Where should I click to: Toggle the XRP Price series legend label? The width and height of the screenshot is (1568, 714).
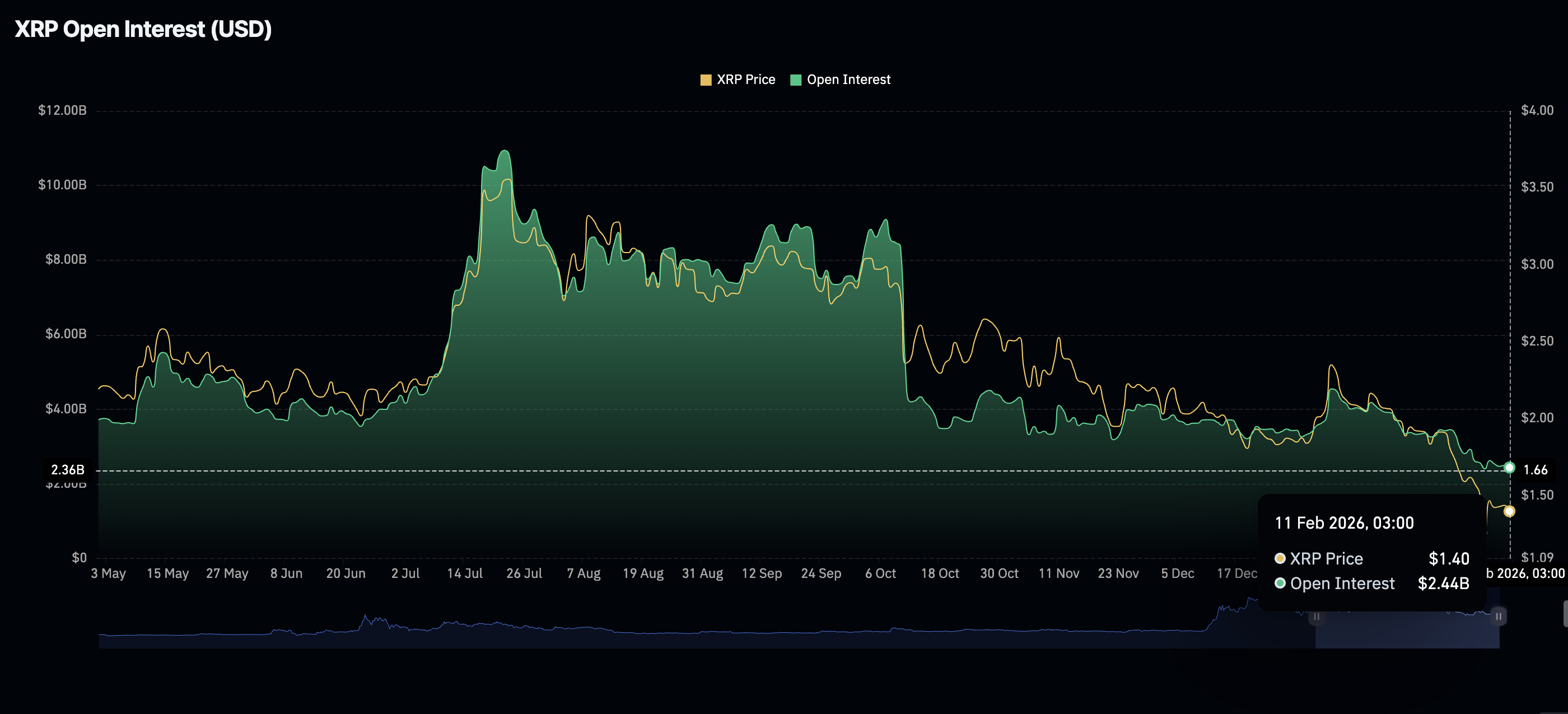(746, 80)
